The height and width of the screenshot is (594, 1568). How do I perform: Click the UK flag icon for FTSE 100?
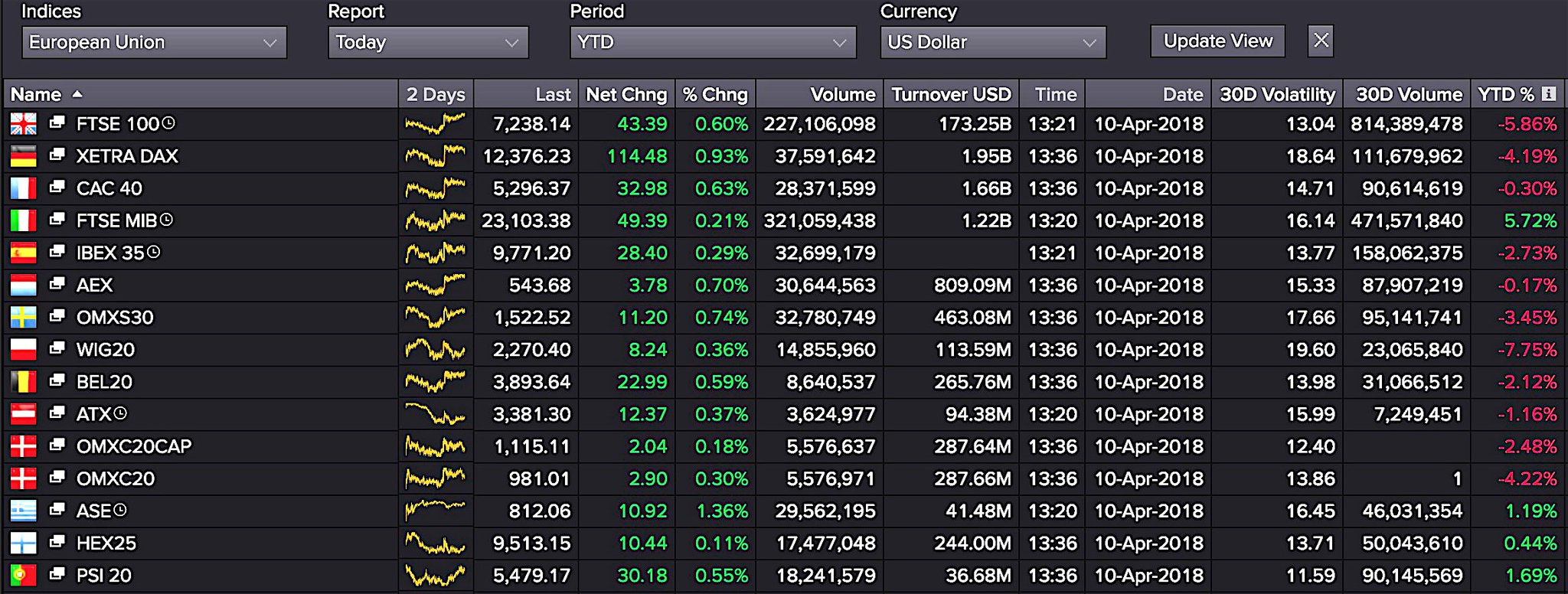tap(23, 123)
